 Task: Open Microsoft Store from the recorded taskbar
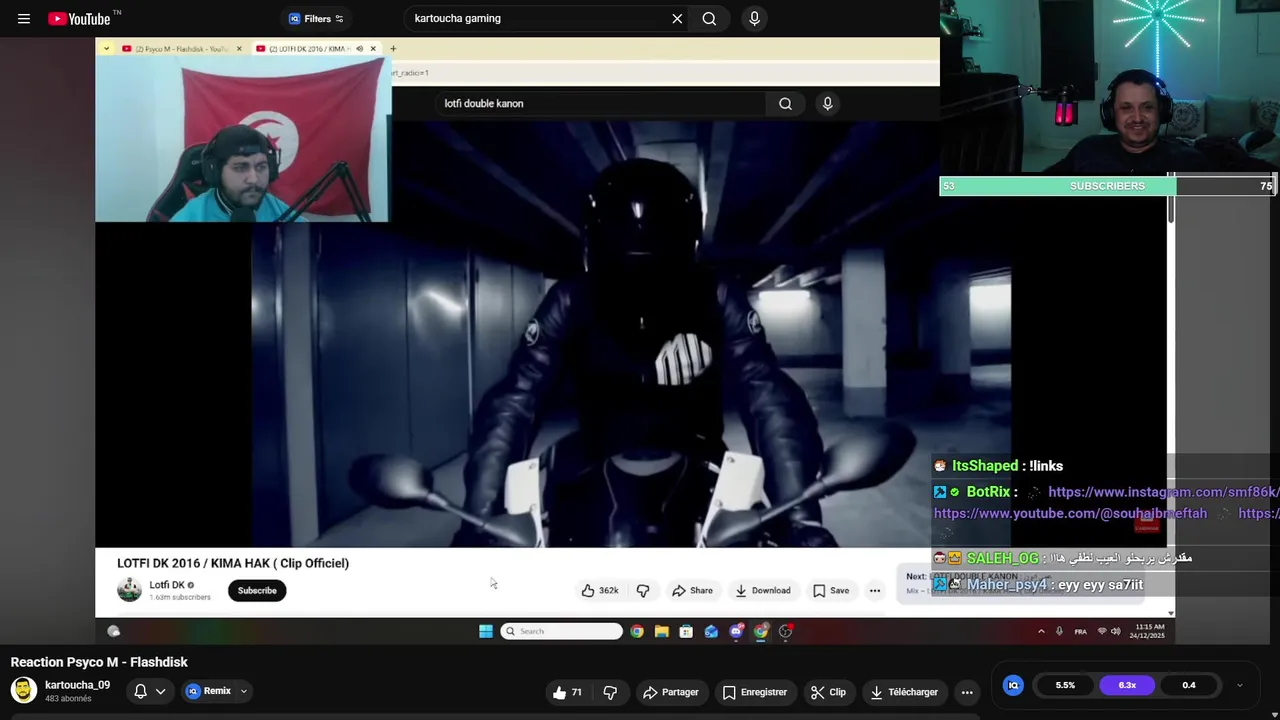pyautogui.click(x=686, y=631)
